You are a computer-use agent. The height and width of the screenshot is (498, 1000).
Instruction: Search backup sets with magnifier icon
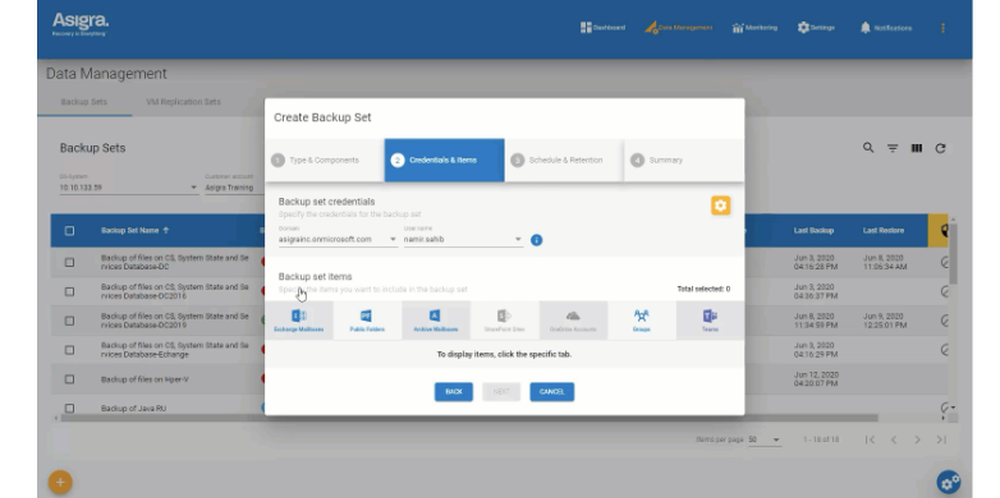[868, 147]
